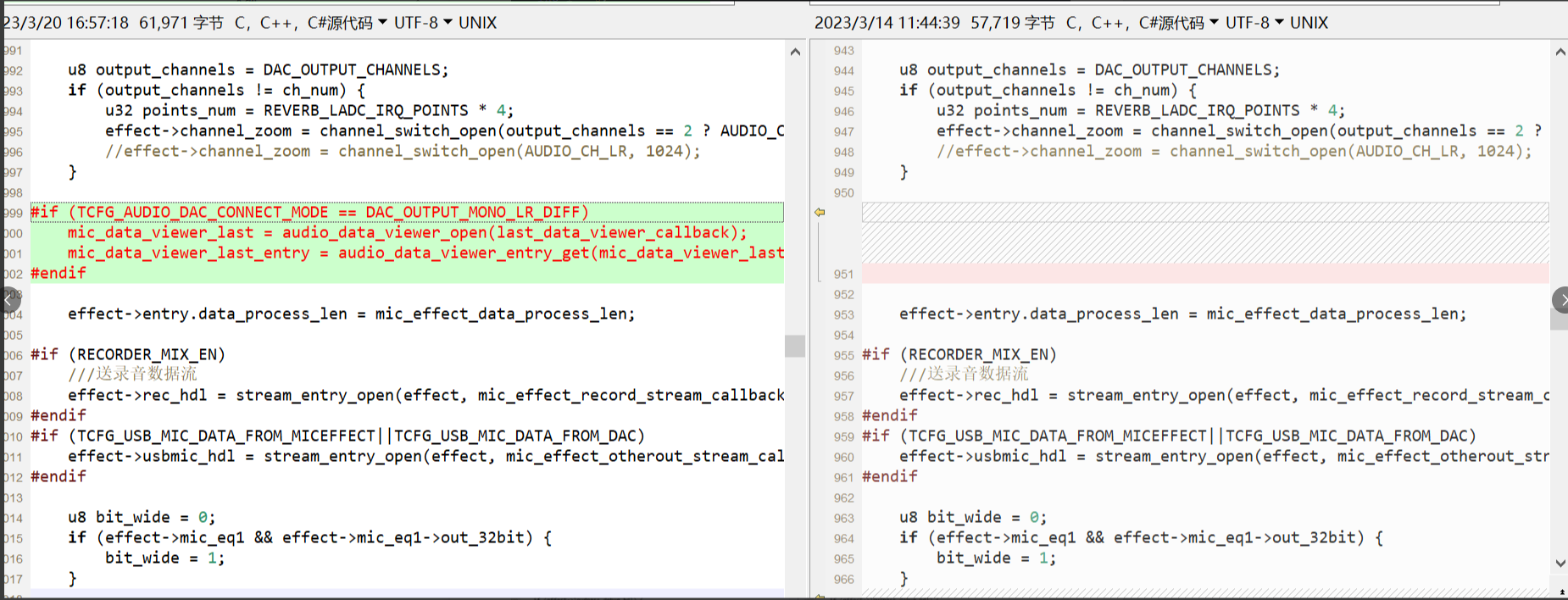Viewport: 1568px width, 600px height.
Task: Click UNIX line ending label in right pane
Action: 1309,23
